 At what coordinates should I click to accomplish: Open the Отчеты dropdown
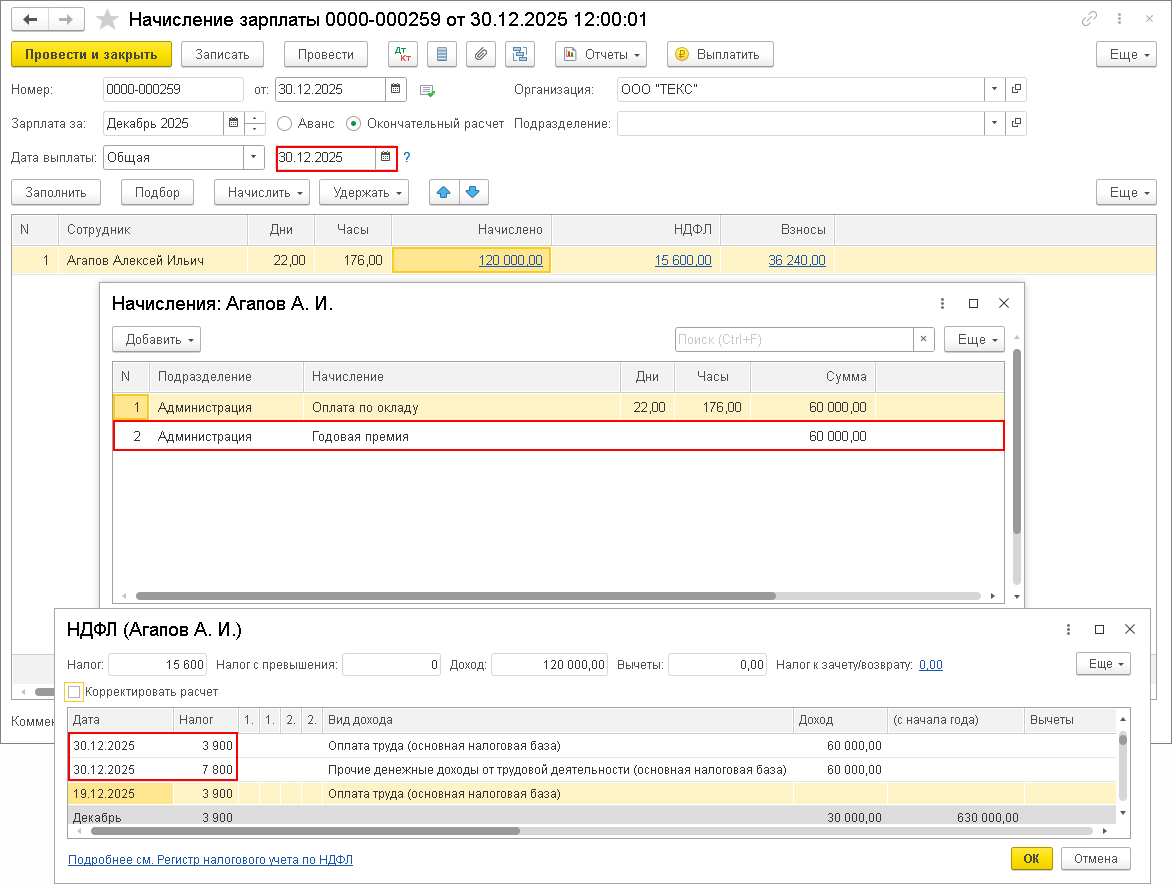coord(601,55)
